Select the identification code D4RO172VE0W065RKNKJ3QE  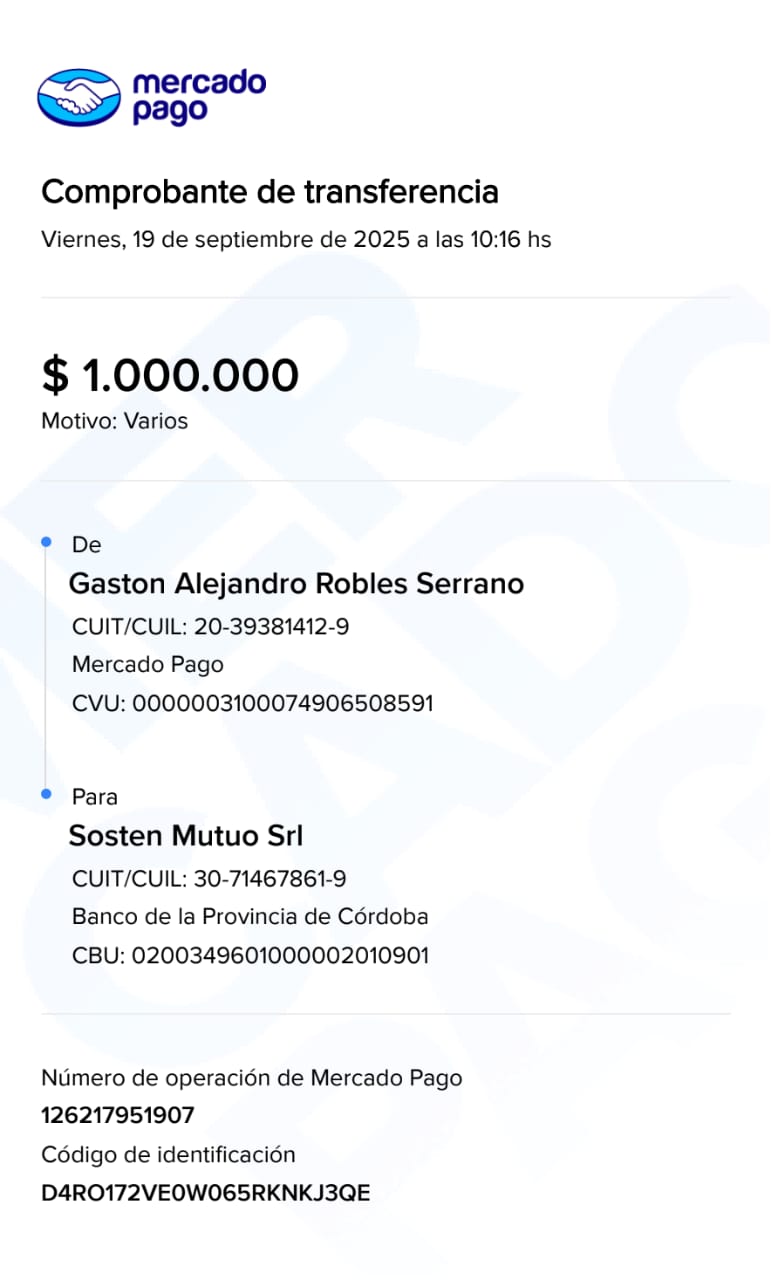coord(205,1193)
